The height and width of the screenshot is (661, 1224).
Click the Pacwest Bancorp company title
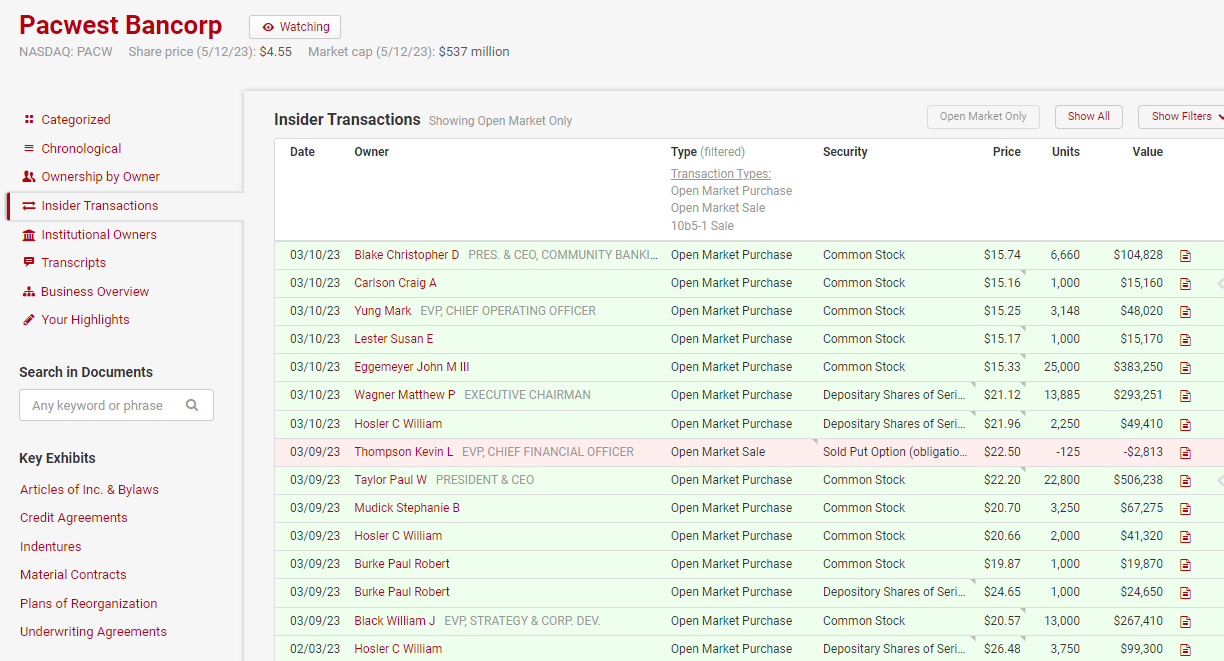(121, 26)
